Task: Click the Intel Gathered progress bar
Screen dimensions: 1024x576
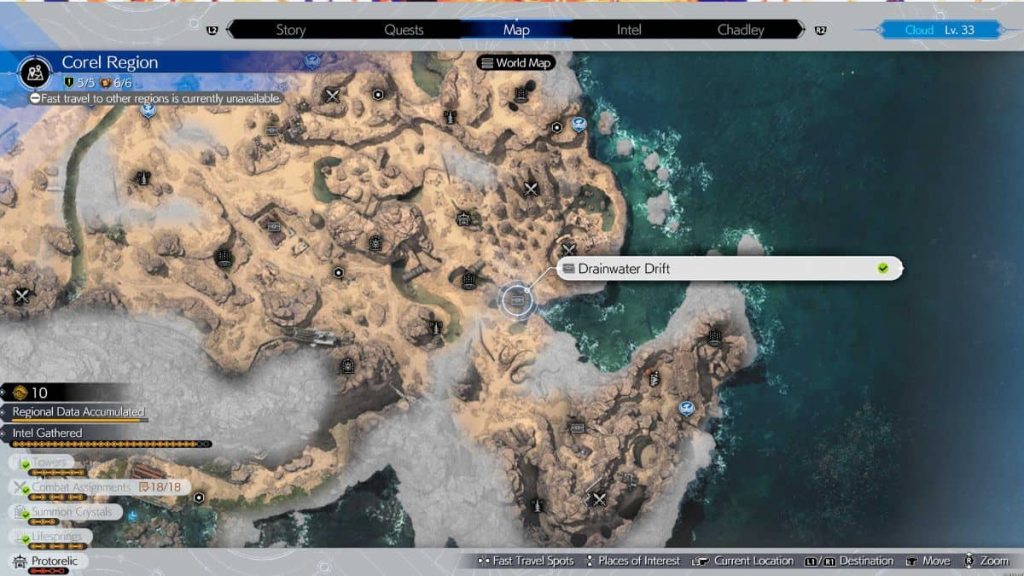Action: [x=112, y=444]
